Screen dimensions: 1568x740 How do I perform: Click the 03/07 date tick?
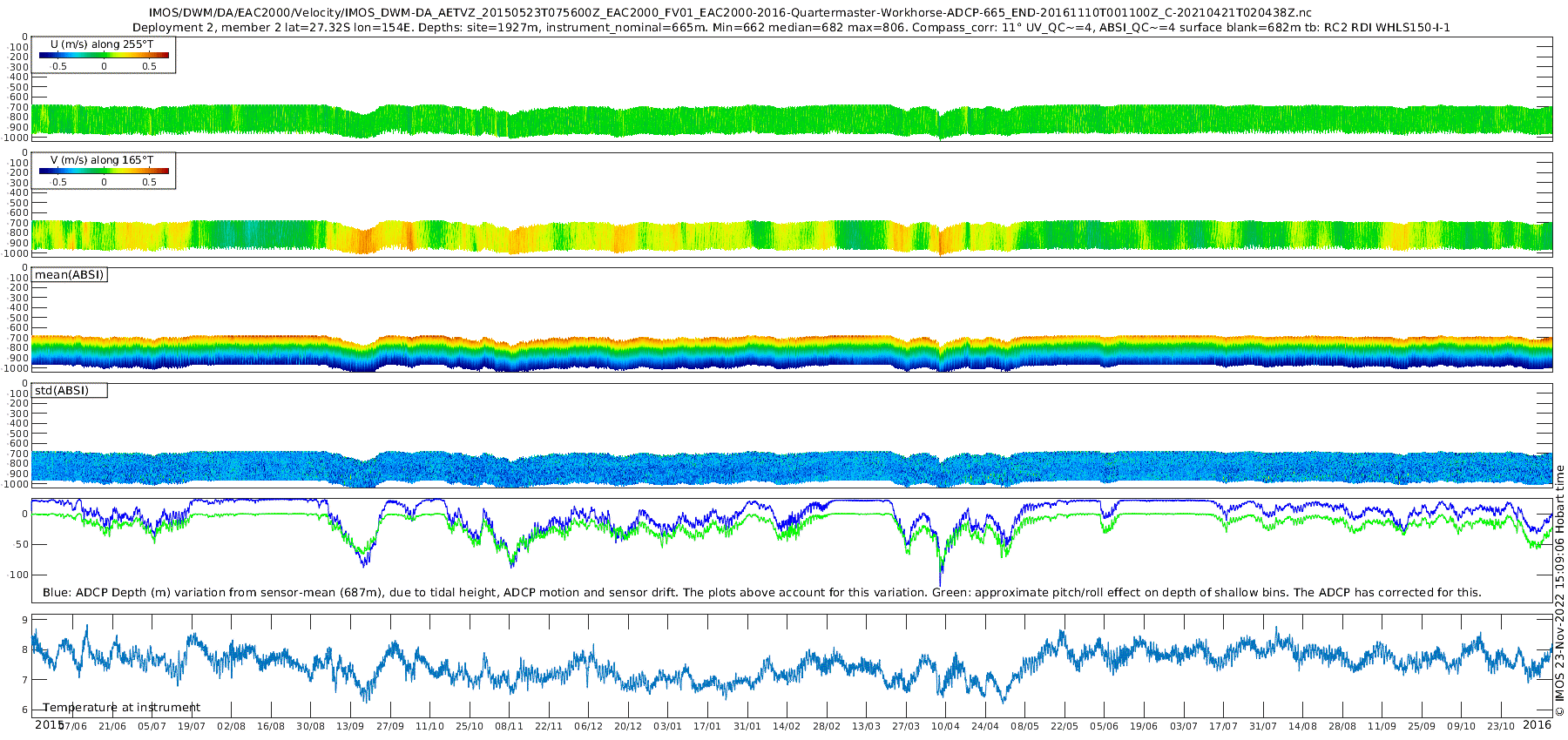pos(1184,726)
